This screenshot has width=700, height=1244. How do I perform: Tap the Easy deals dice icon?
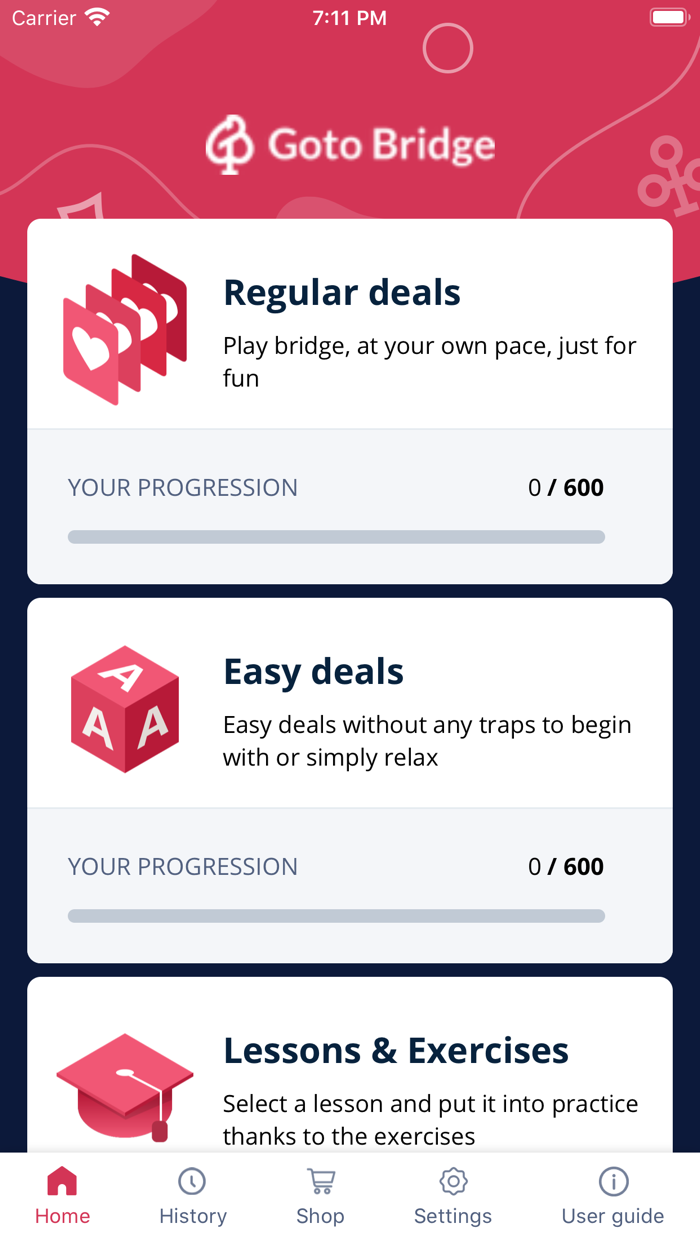tap(125, 709)
